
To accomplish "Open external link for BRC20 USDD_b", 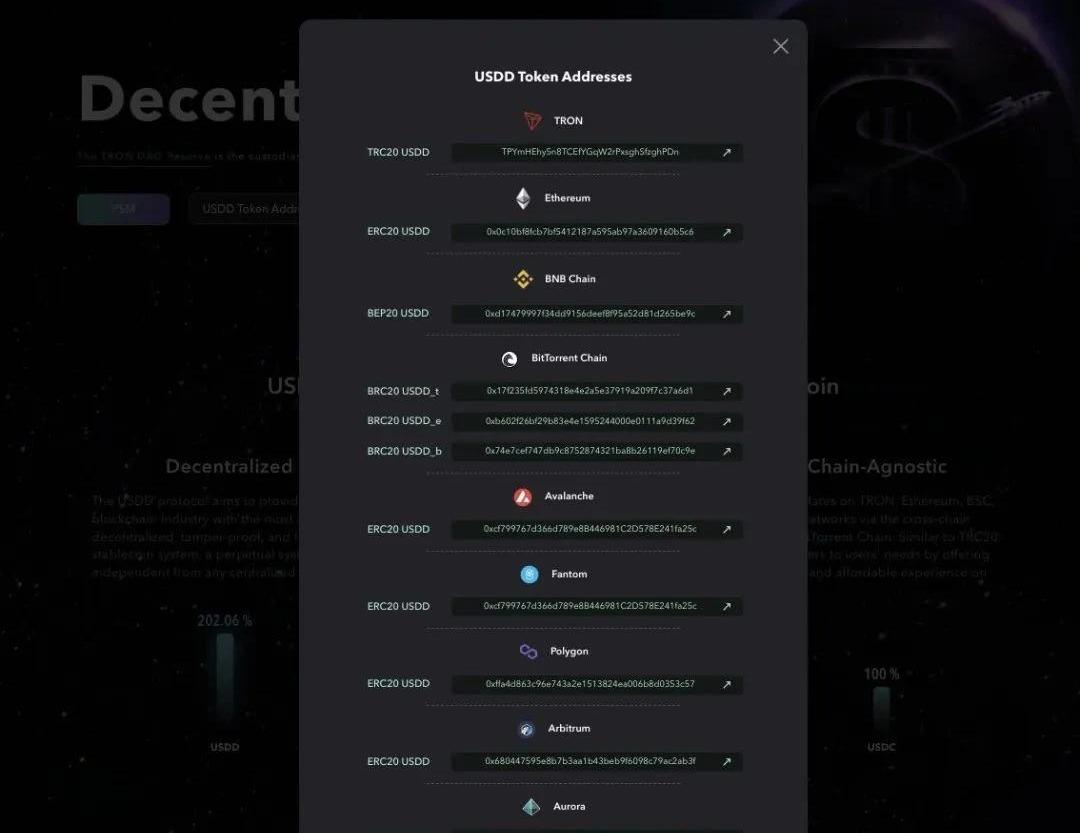I will 727,451.
